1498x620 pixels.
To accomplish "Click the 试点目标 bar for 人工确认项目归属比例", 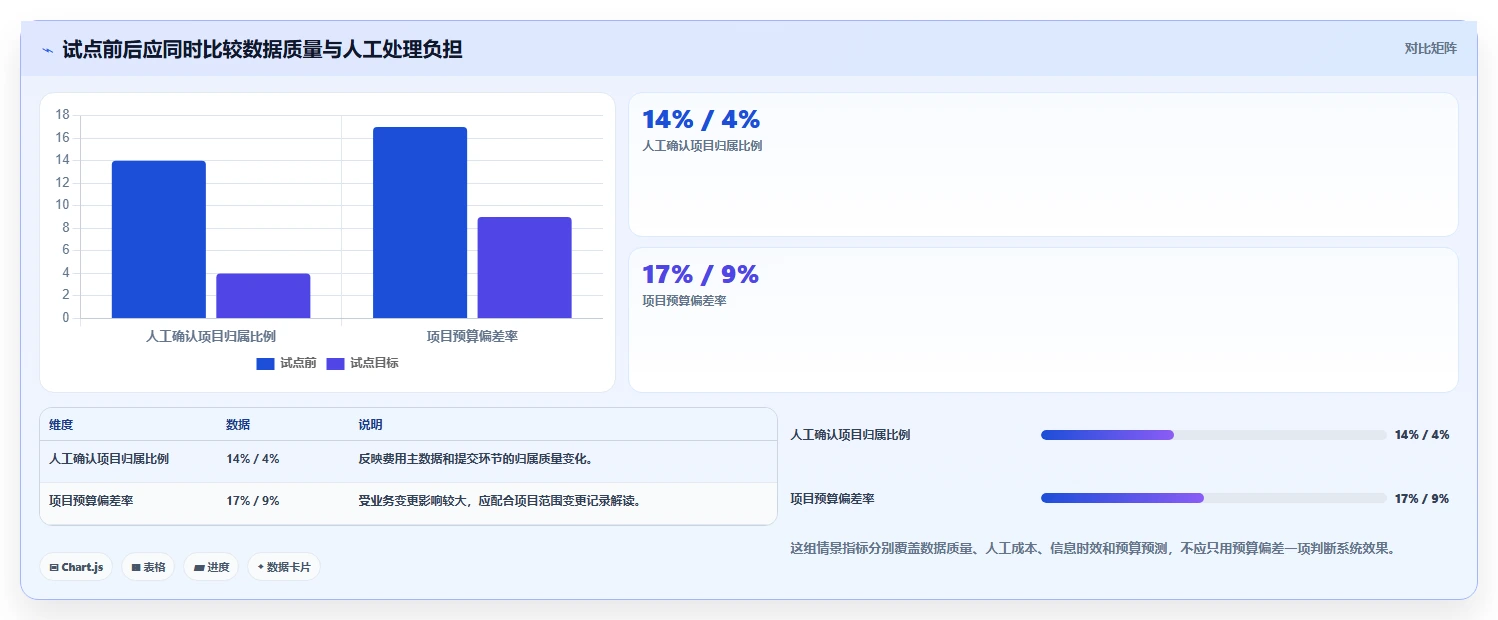I will coord(263,296).
